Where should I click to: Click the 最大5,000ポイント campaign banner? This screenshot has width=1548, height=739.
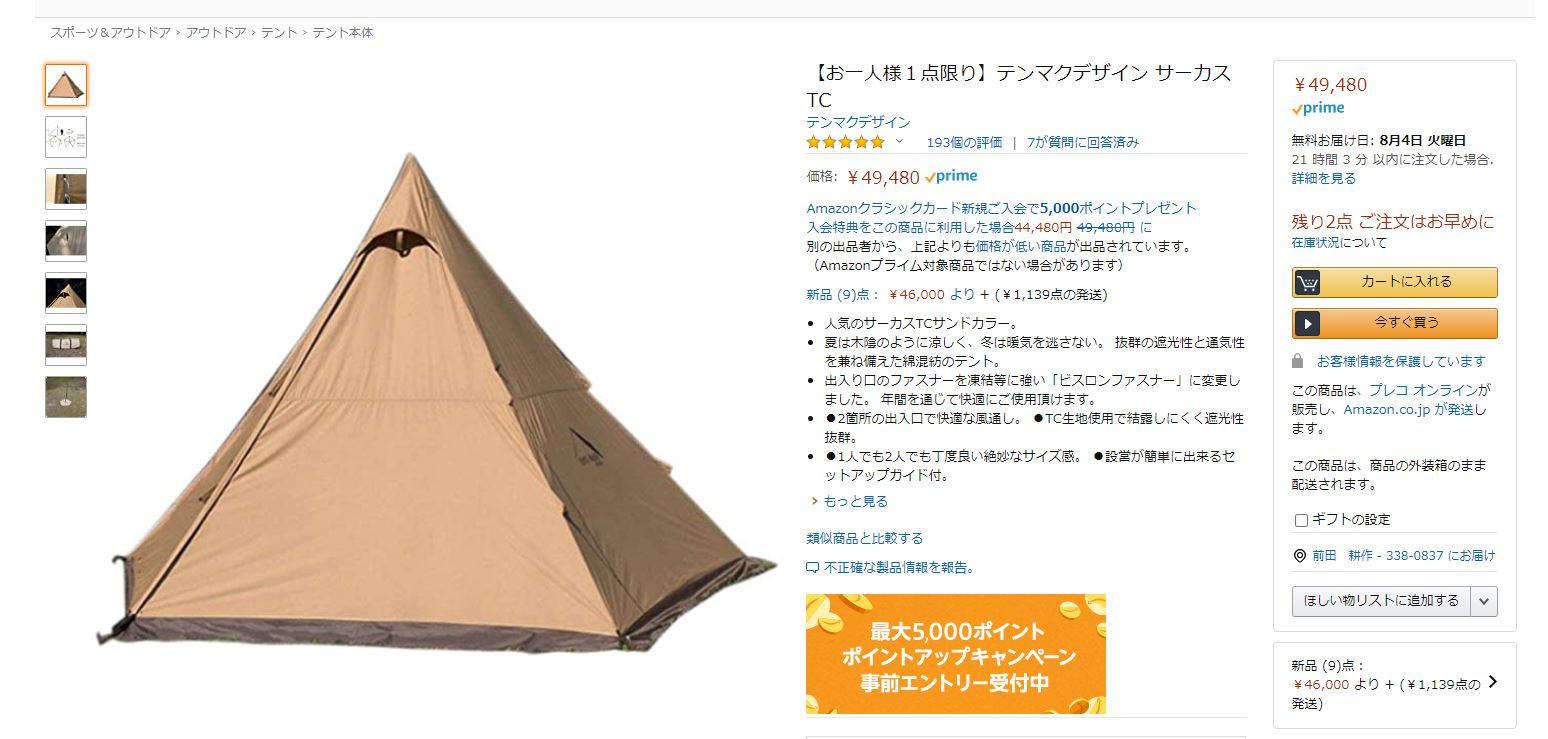pyautogui.click(x=956, y=654)
